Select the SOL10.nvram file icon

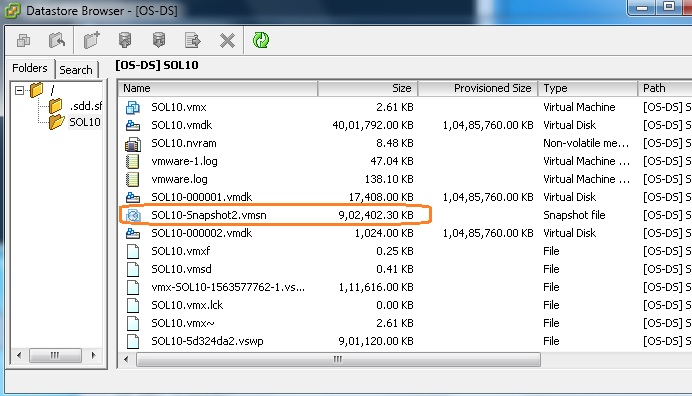tap(133, 143)
